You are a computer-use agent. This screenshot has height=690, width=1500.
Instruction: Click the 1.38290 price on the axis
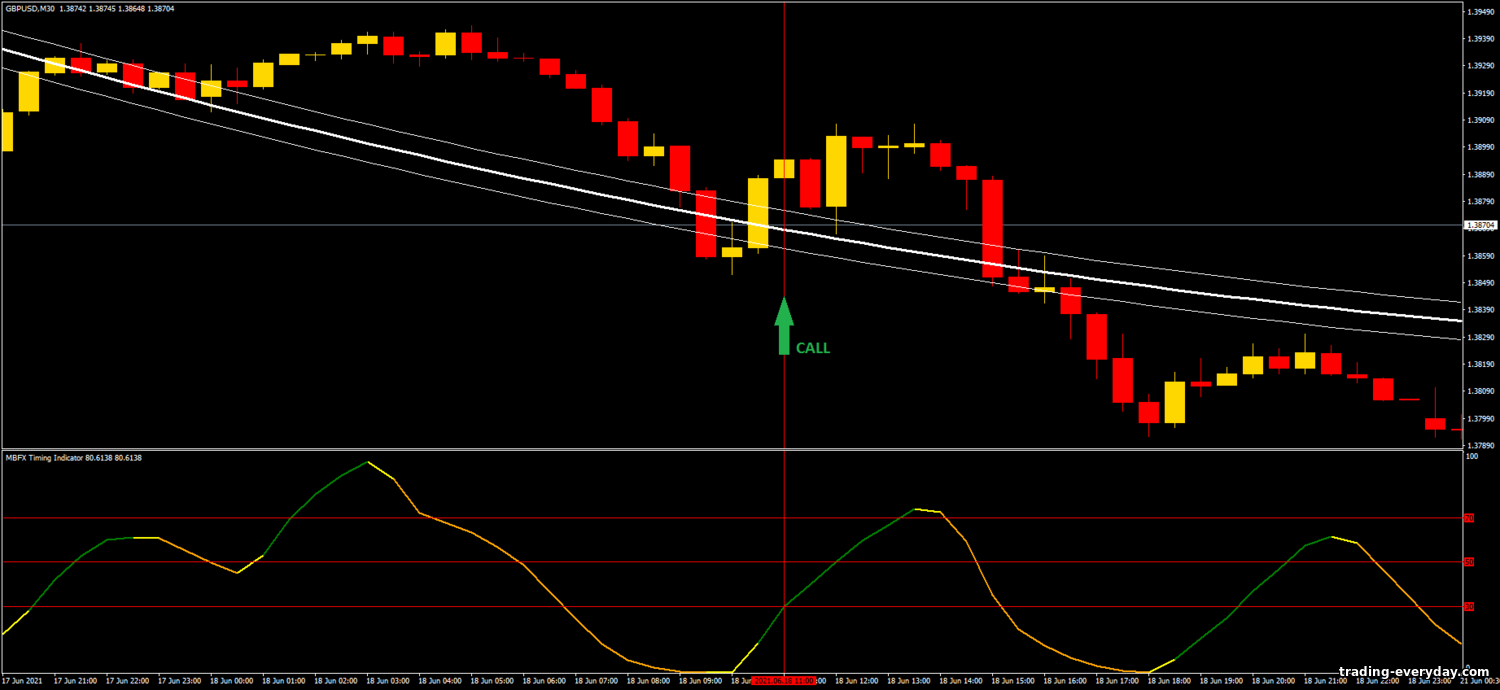tap(1480, 337)
